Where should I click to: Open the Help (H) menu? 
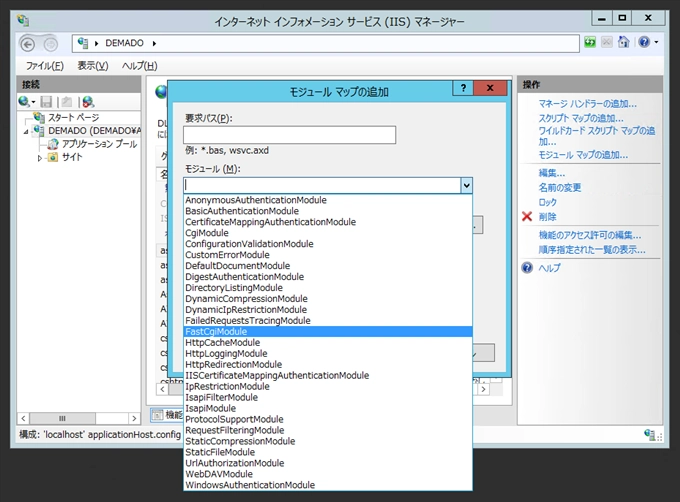(x=140, y=66)
